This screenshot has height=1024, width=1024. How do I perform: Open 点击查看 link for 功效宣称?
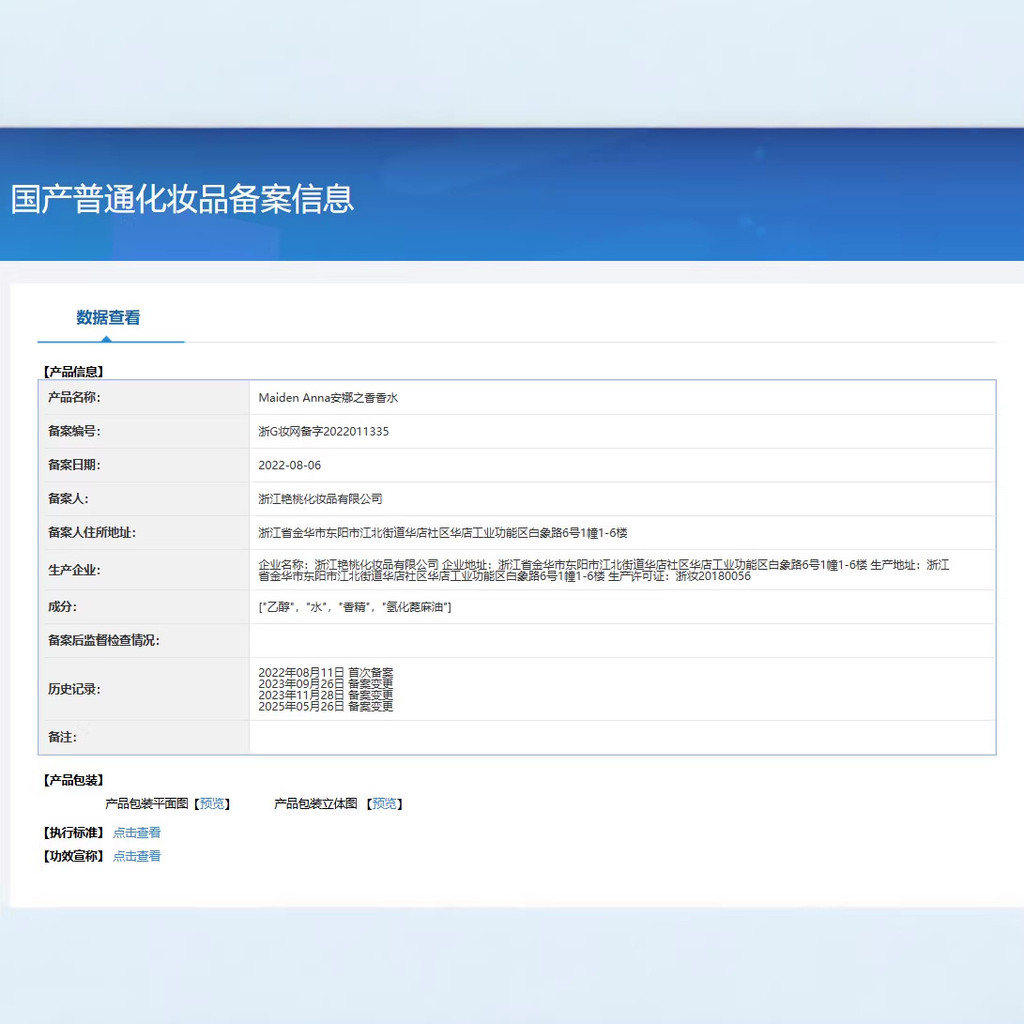[x=136, y=856]
